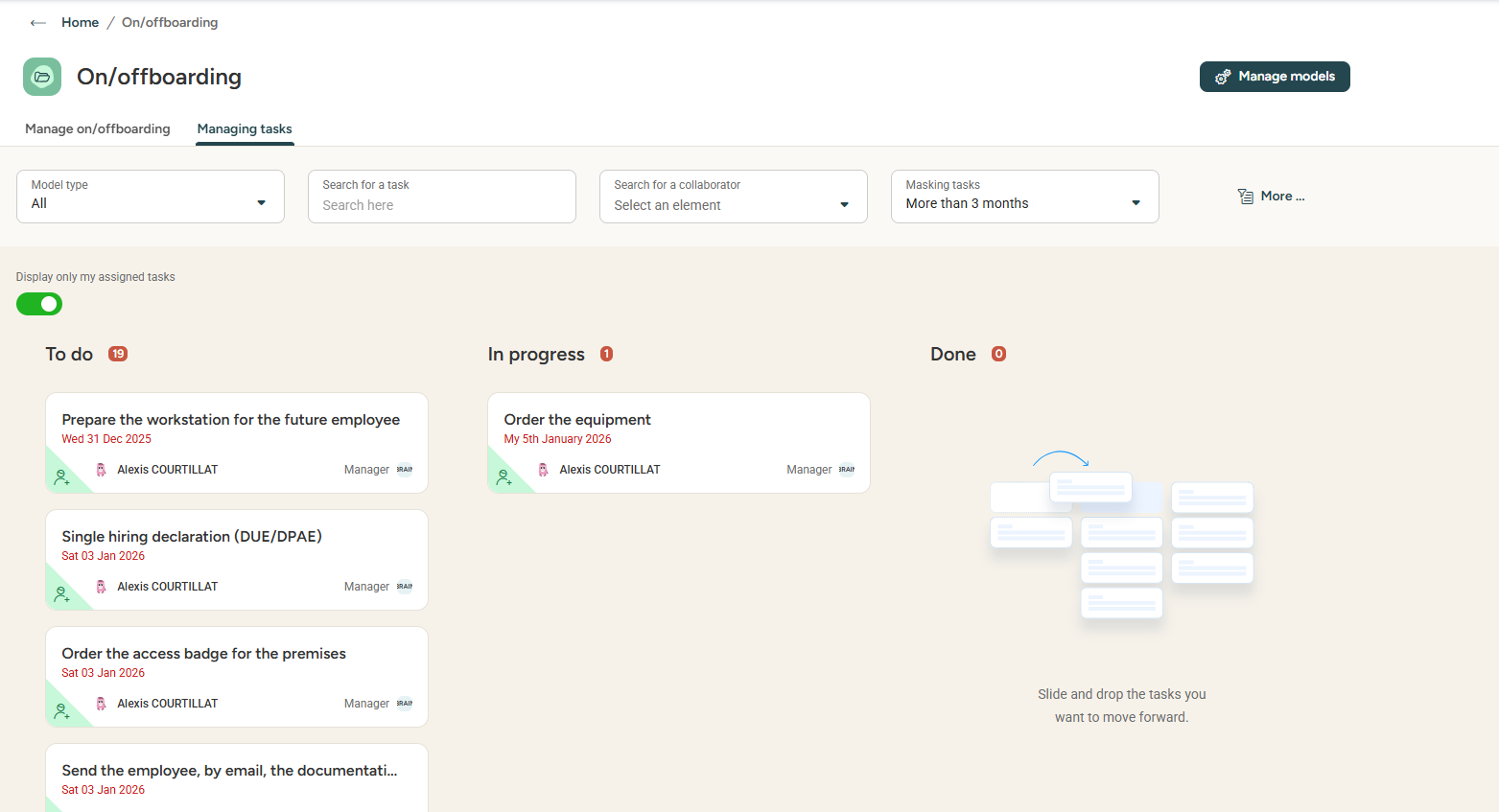Click the Manage models button
This screenshot has width=1499, height=812.
[1275, 77]
